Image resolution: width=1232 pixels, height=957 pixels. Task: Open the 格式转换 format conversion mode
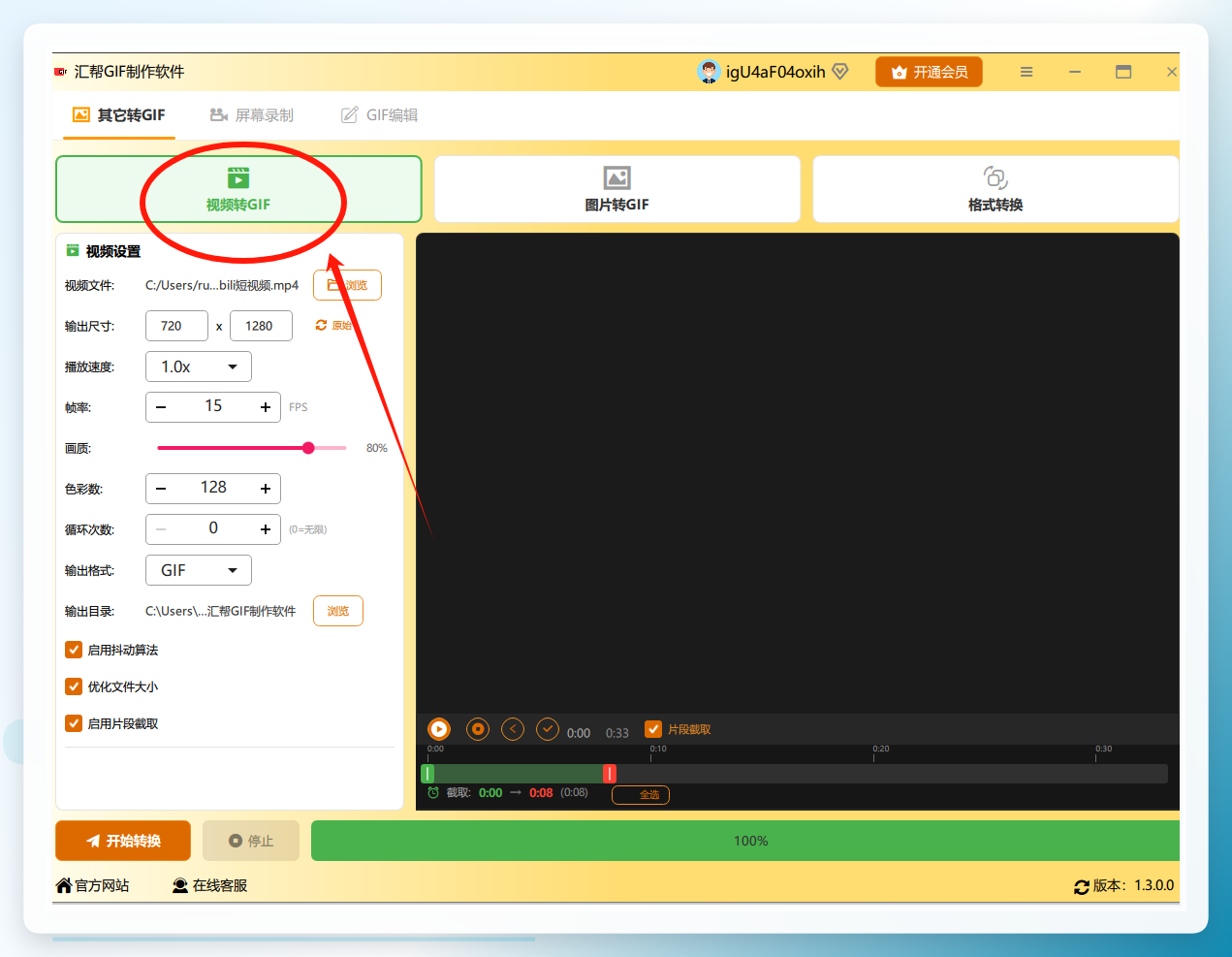point(995,189)
